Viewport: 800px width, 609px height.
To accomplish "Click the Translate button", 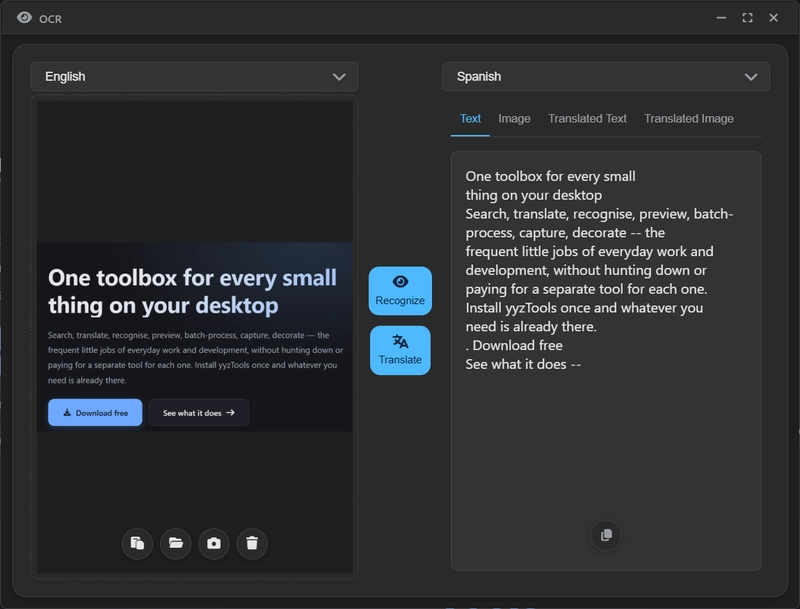I will tap(400, 350).
